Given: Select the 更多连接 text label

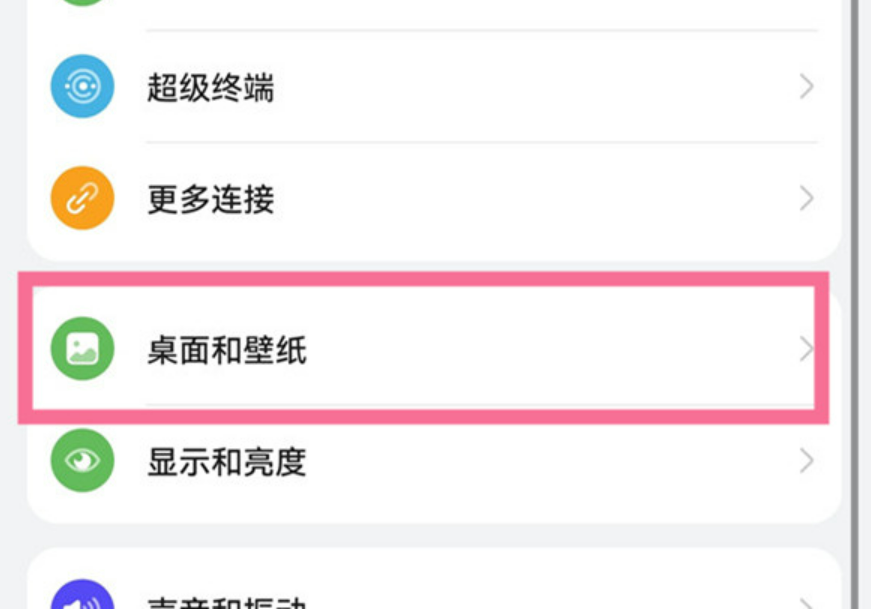Looking at the screenshot, I should pyautogui.click(x=210, y=199).
